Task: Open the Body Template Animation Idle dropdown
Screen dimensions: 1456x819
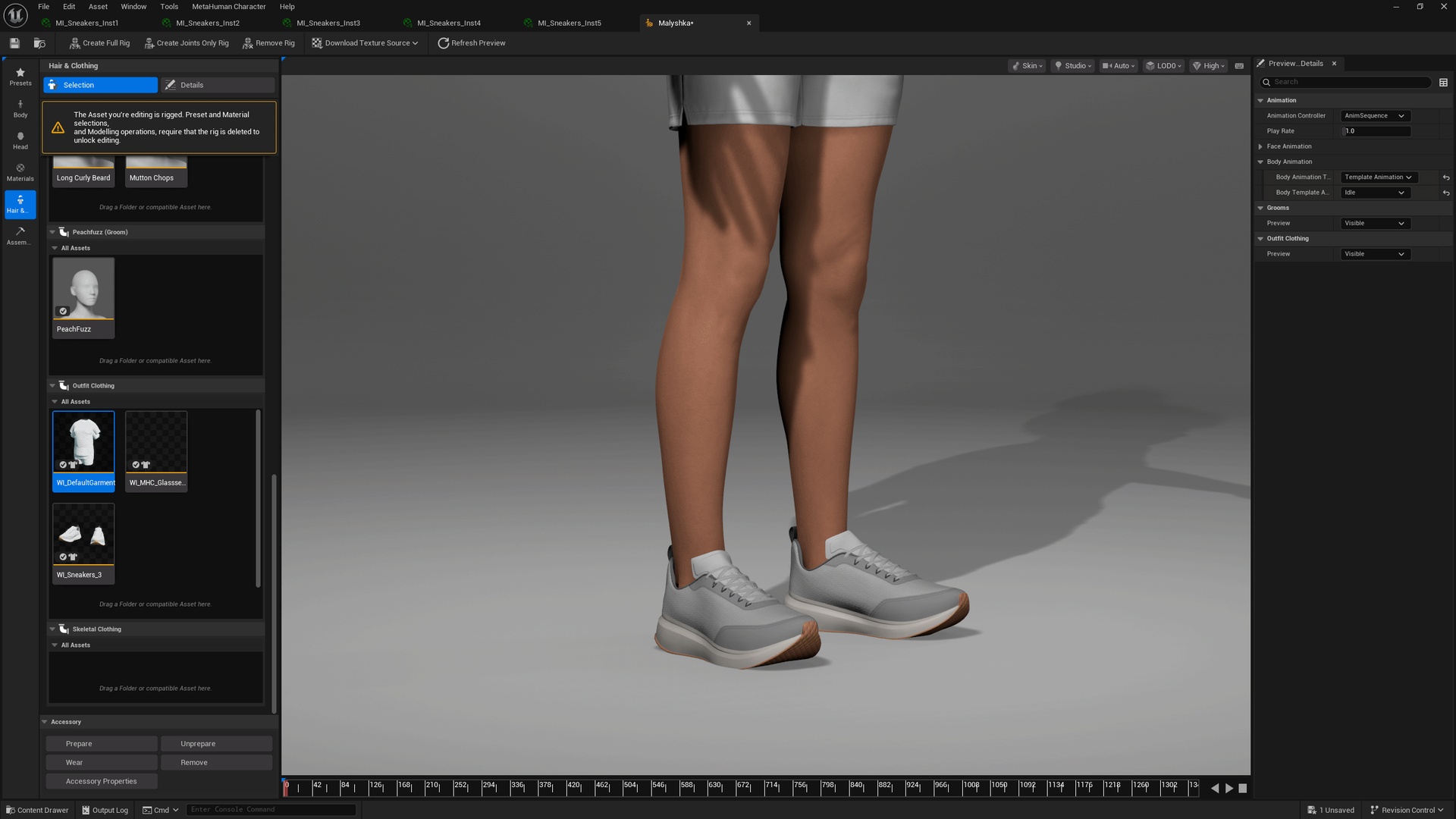Action: tap(1375, 193)
